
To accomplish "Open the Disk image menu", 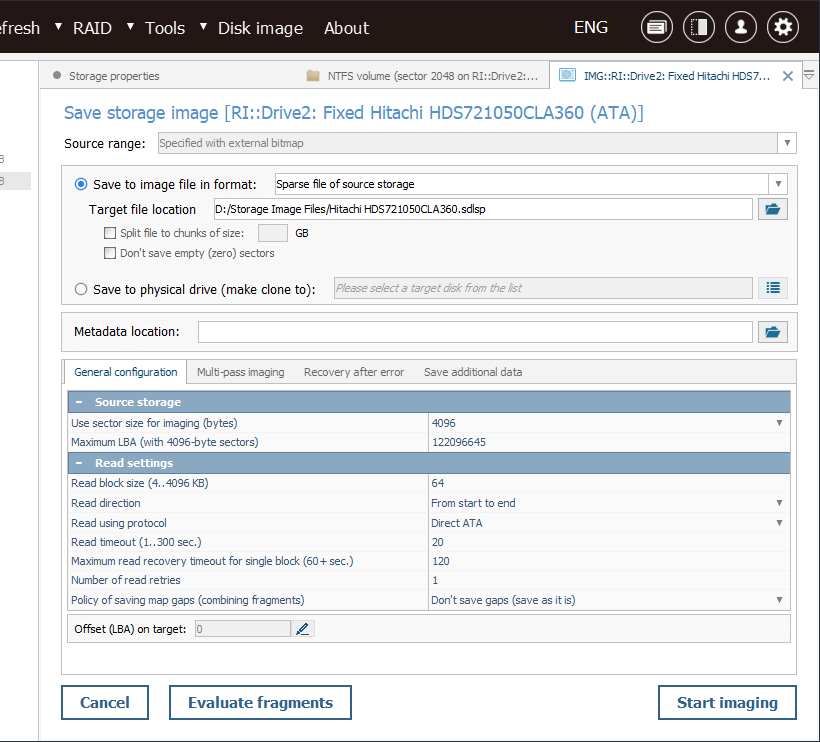I will (260, 28).
